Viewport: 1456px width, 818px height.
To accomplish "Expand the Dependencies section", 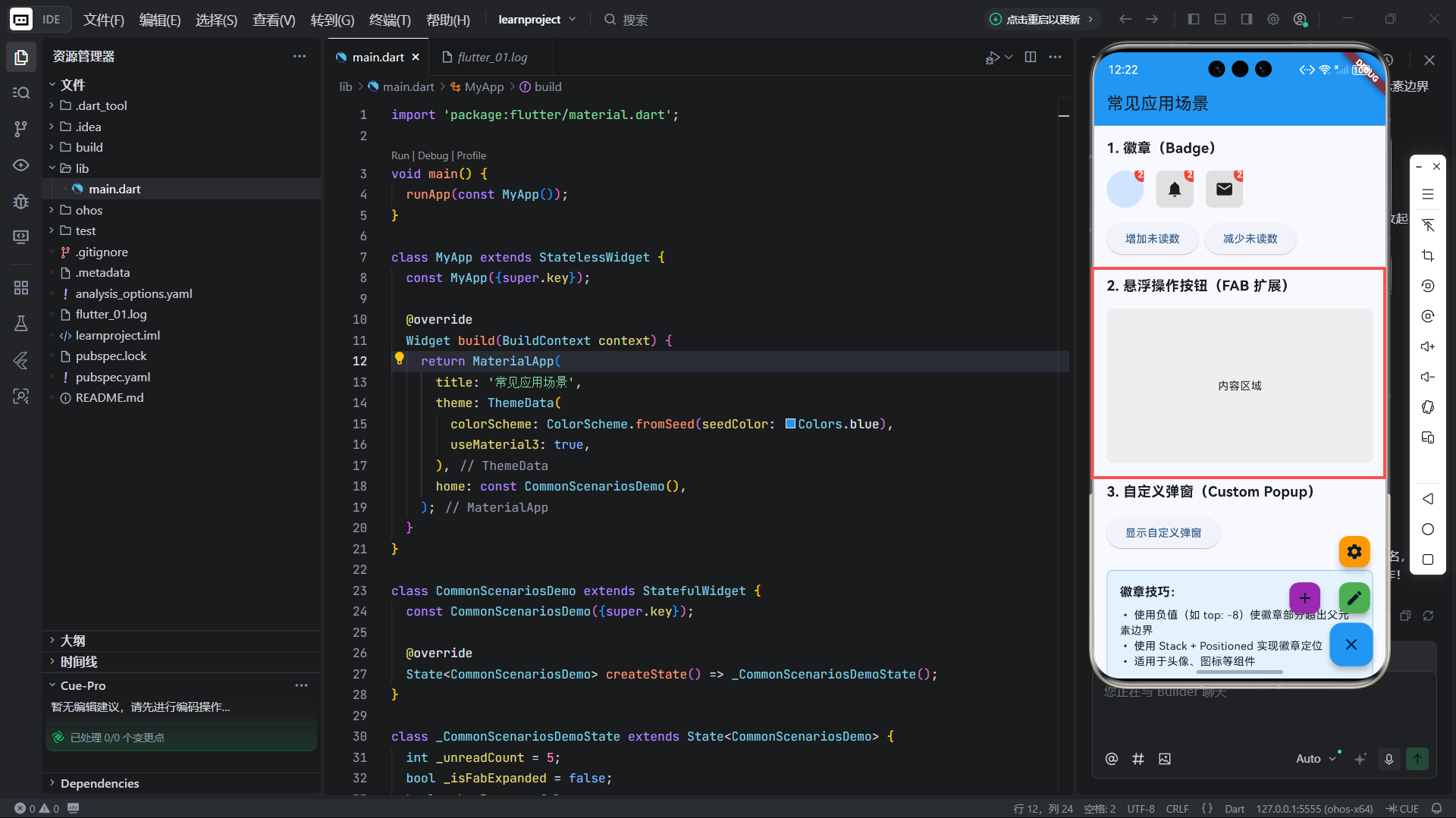I will [x=99, y=783].
